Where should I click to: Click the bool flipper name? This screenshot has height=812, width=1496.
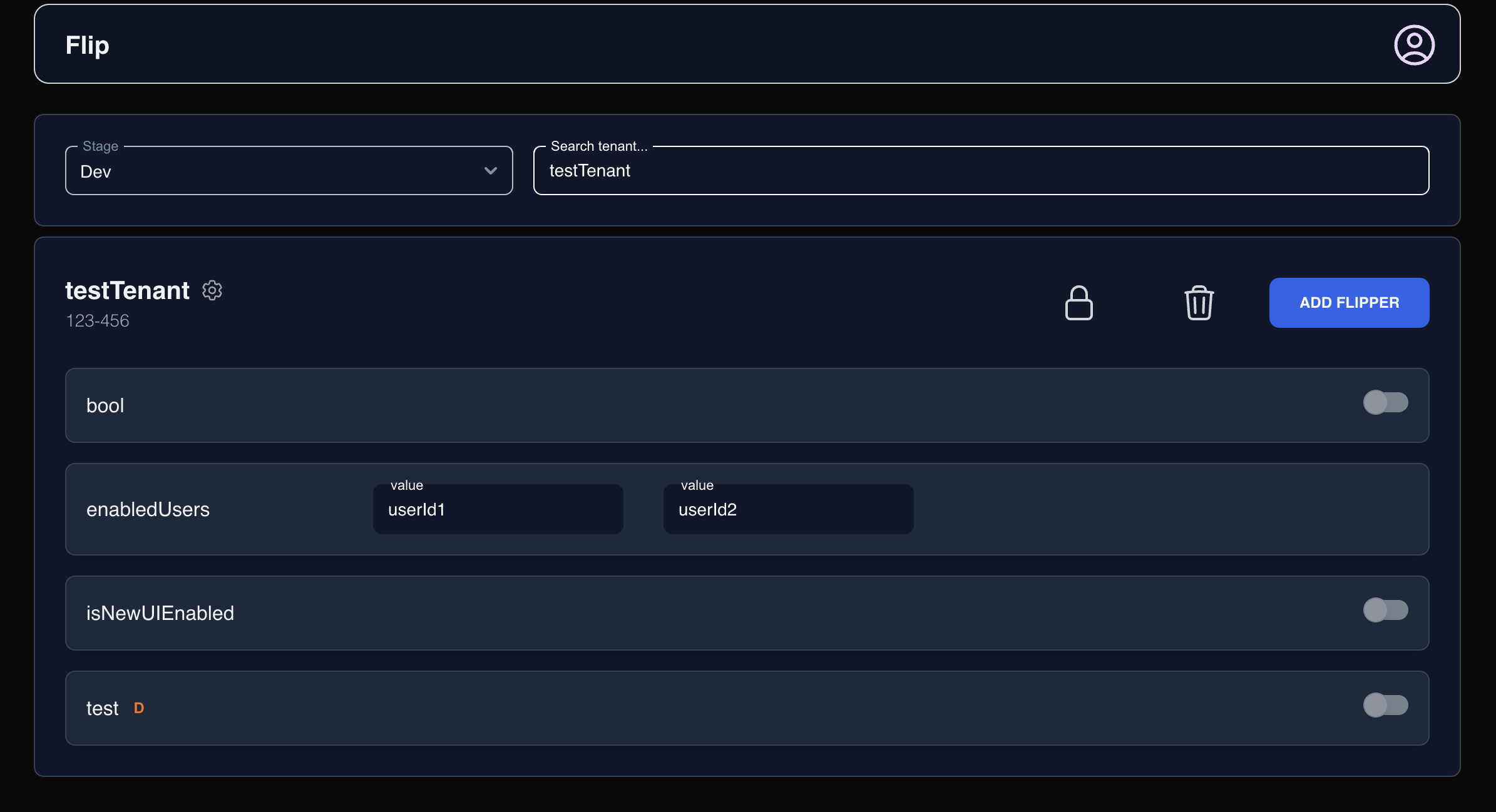tap(105, 406)
